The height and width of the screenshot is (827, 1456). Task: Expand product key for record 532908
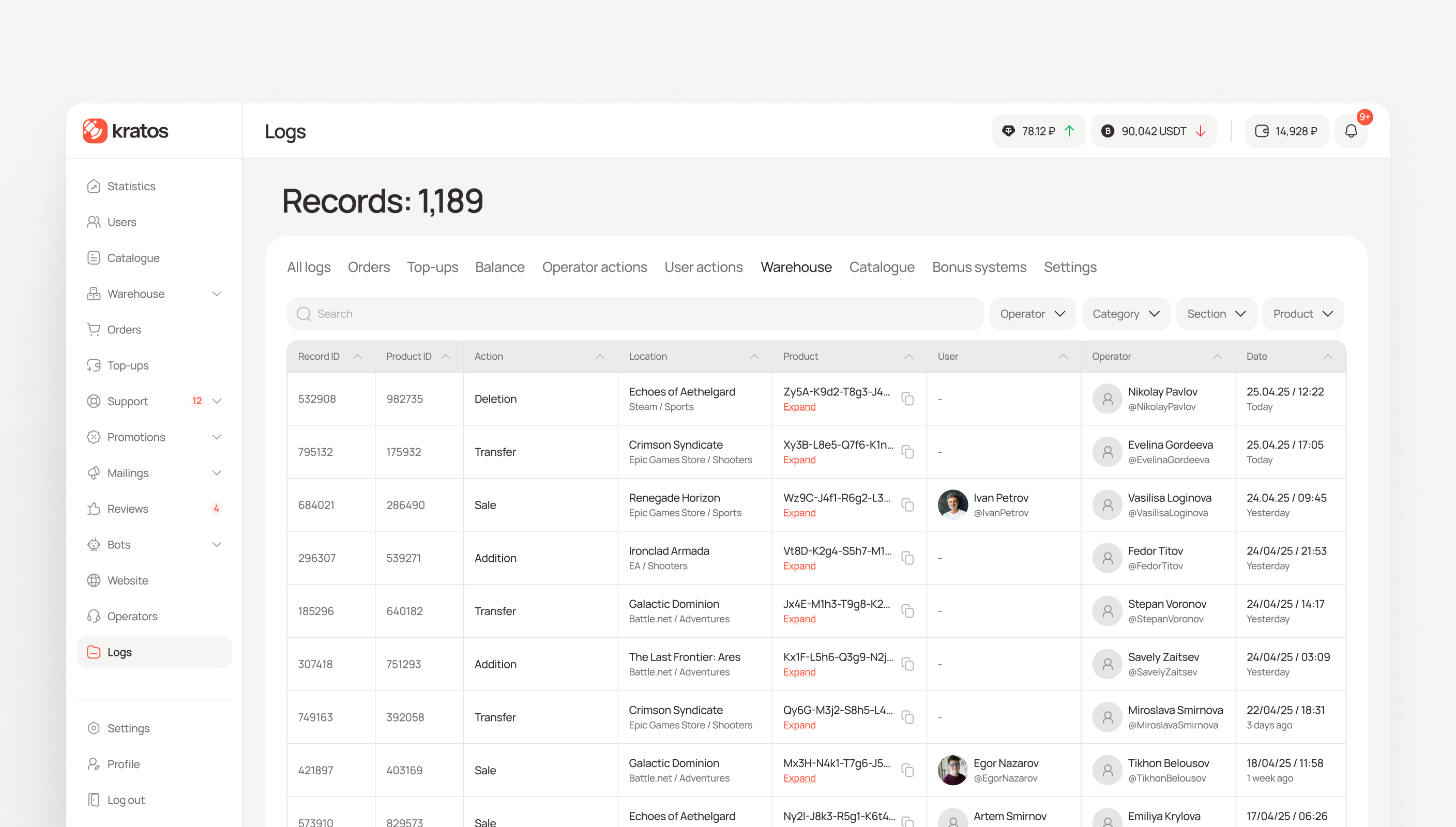799,407
